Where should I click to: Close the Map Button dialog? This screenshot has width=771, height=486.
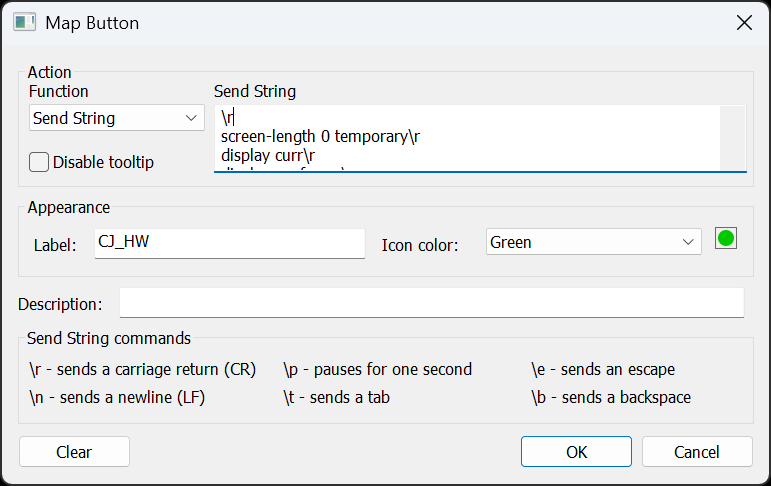tap(744, 22)
